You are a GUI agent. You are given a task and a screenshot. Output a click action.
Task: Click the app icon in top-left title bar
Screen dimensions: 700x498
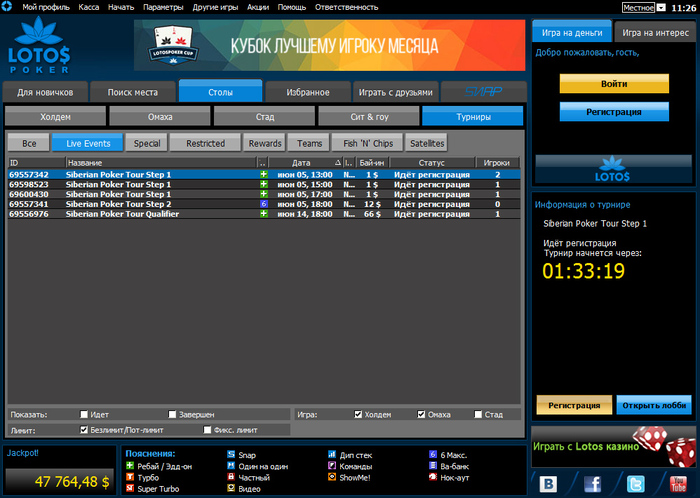tap(7, 6)
